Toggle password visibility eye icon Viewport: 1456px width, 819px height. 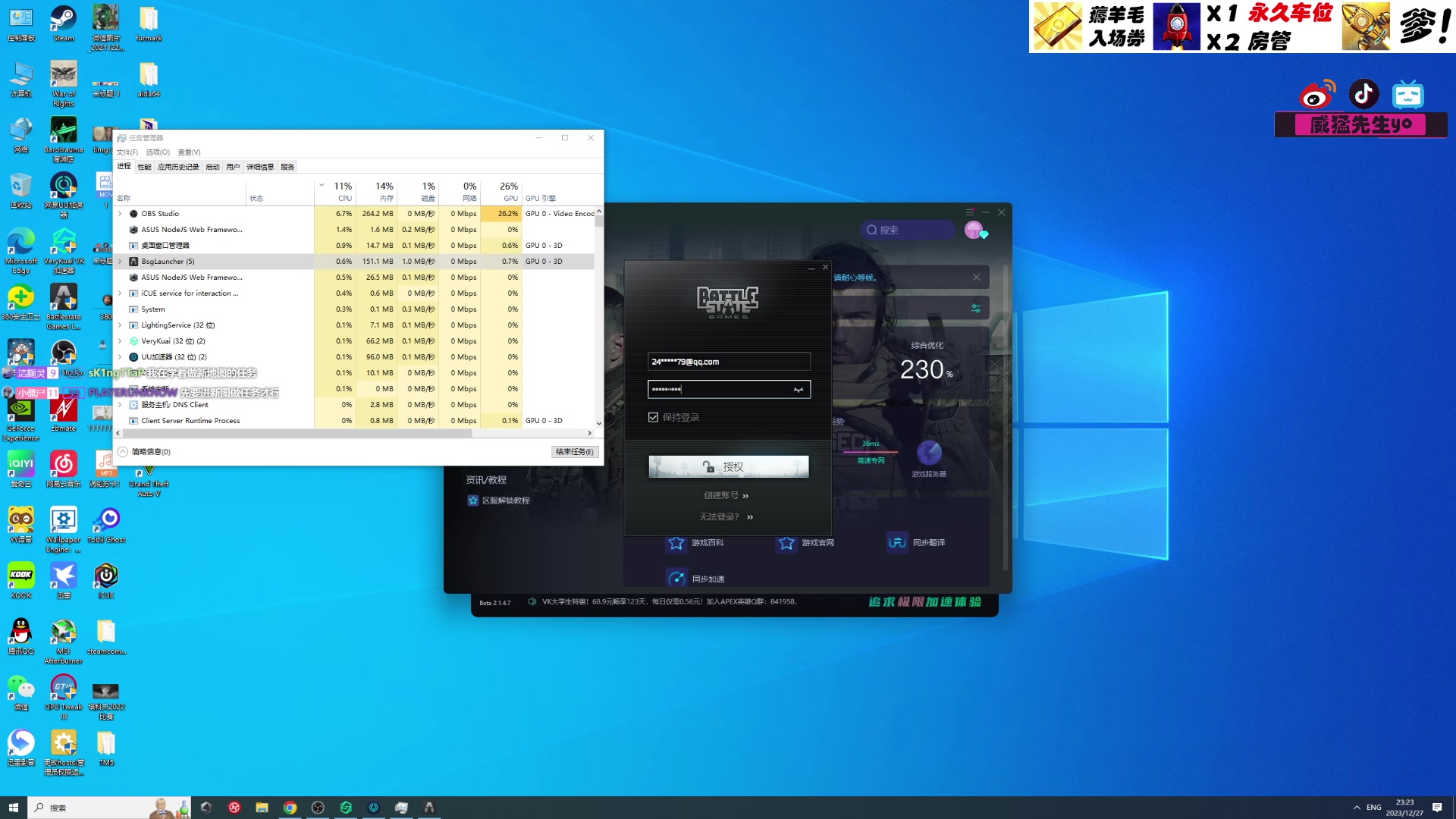799,390
